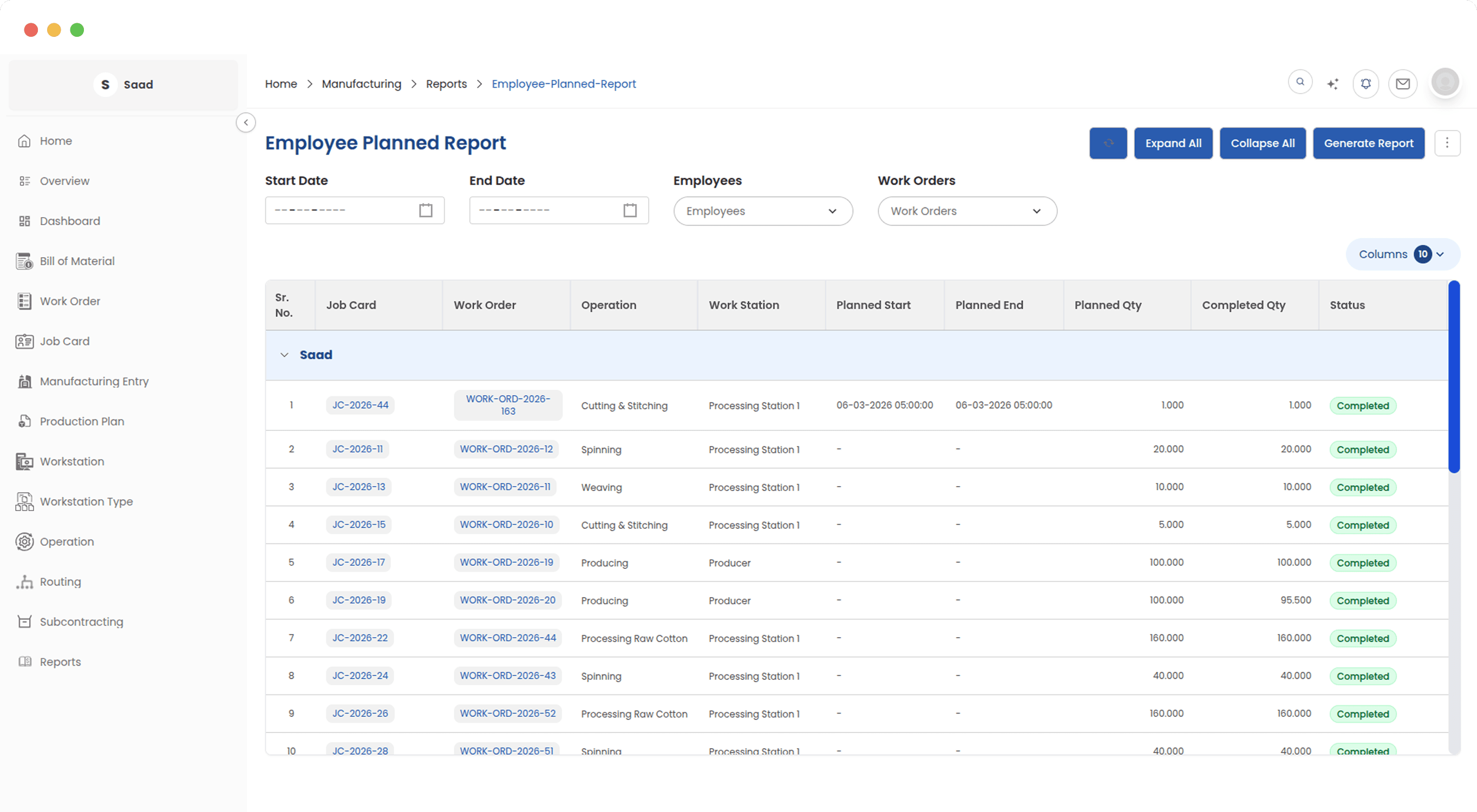Image resolution: width=1477 pixels, height=812 pixels.
Task: Navigate to Reports via breadcrumb
Action: click(447, 84)
